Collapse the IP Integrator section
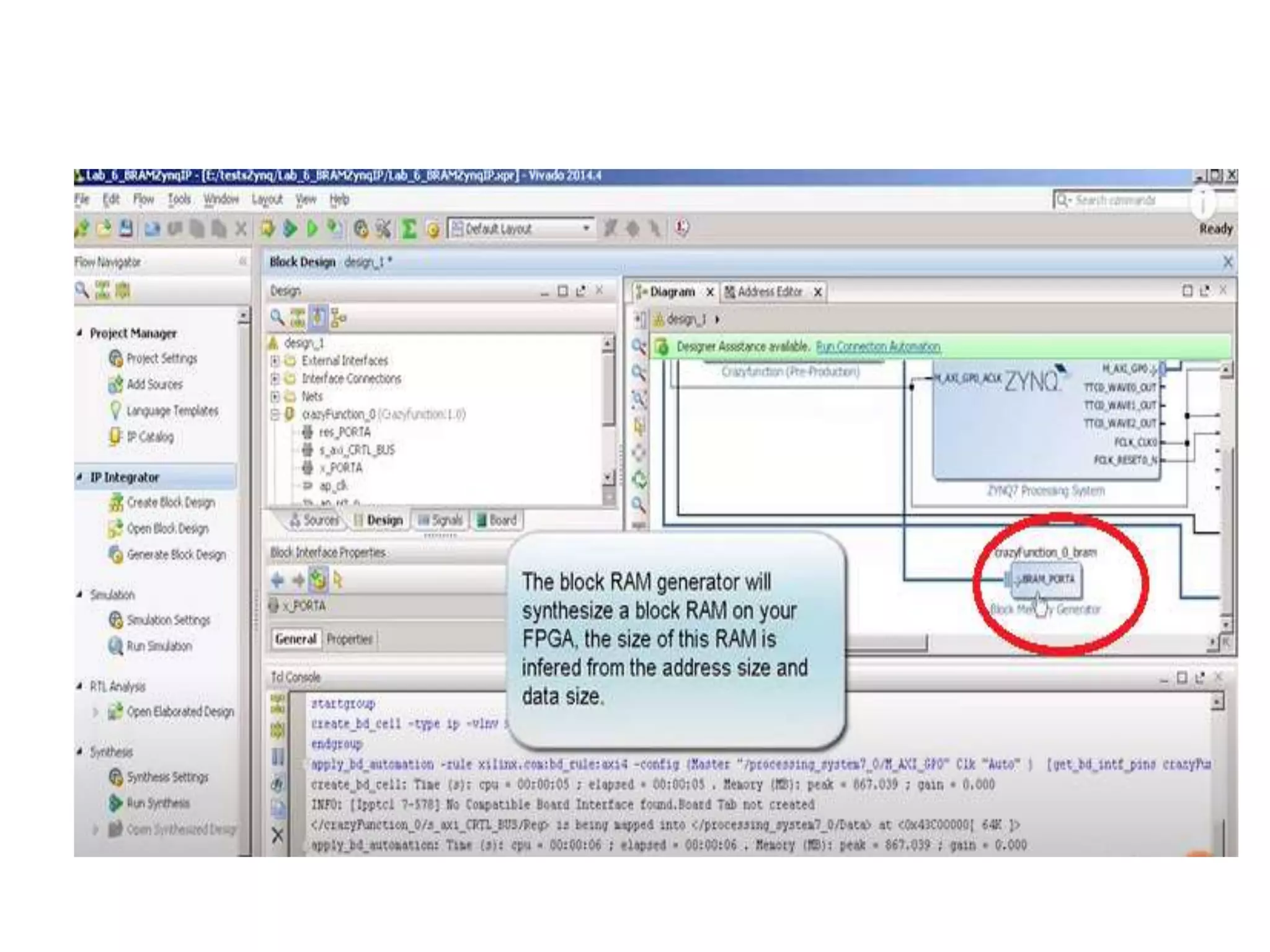The image size is (1270, 952). [79, 477]
